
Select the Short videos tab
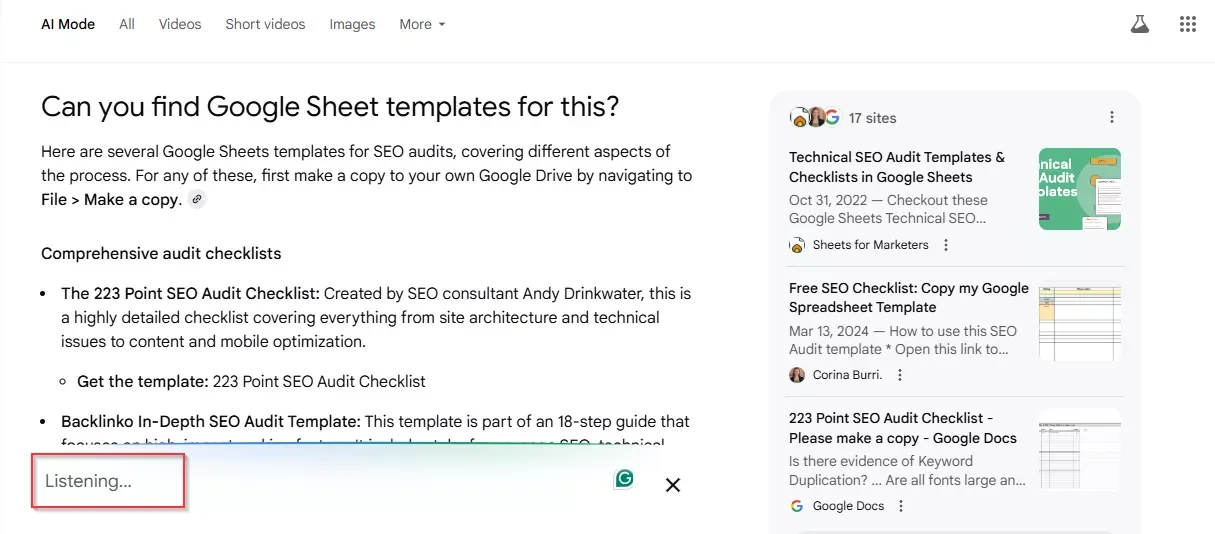point(265,24)
